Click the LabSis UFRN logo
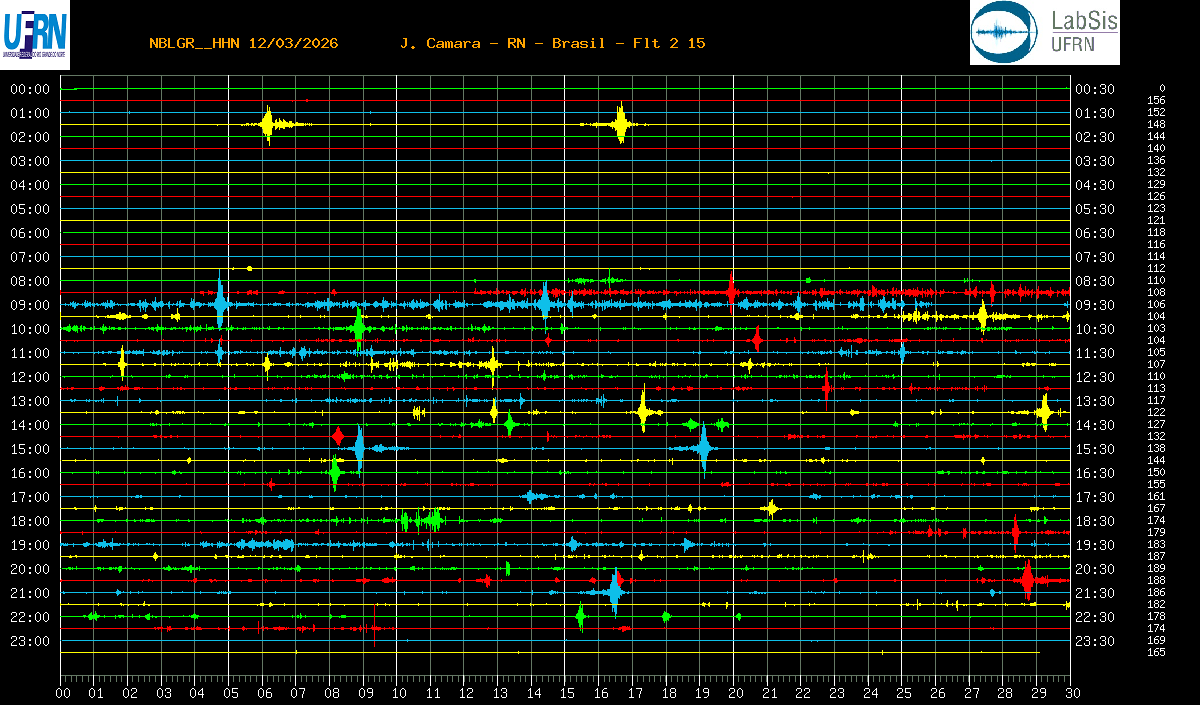The width and height of the screenshot is (1200, 705). (x=1044, y=33)
